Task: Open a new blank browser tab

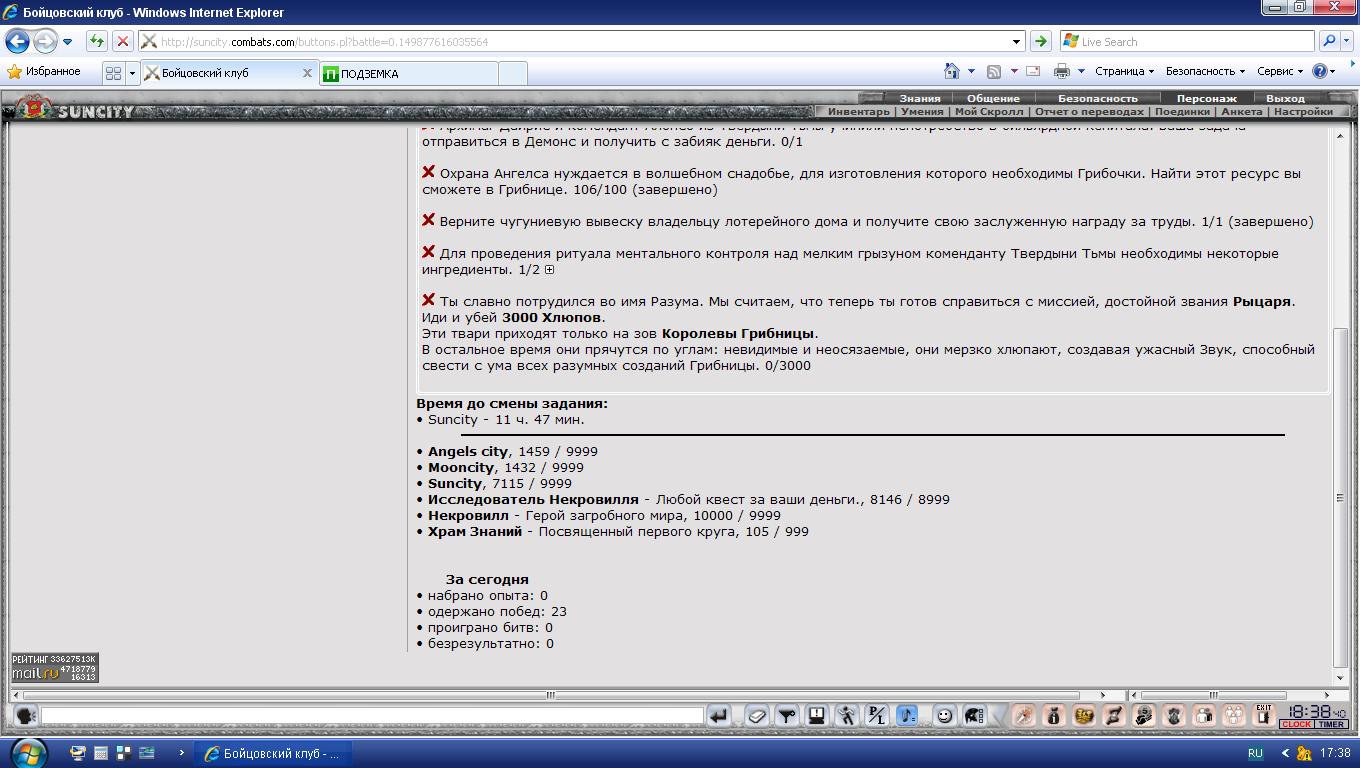Action: pos(512,73)
